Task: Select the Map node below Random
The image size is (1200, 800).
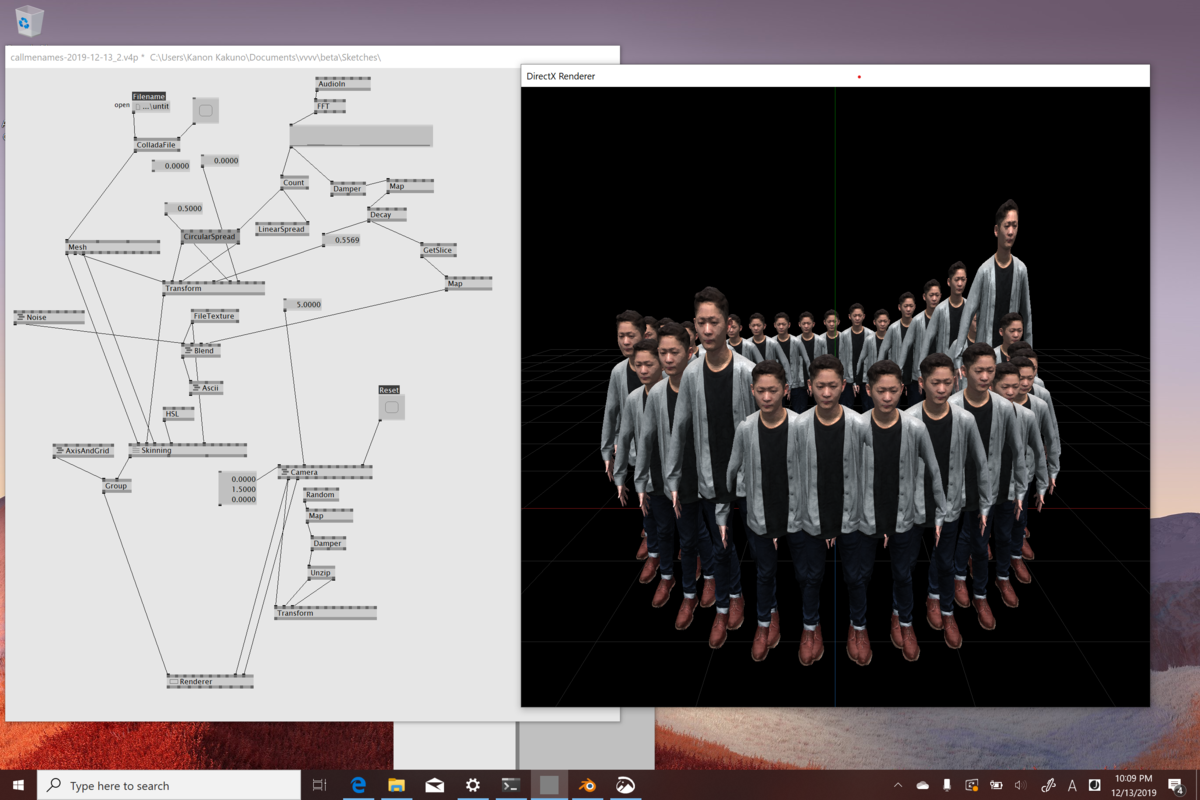Action: click(x=329, y=516)
